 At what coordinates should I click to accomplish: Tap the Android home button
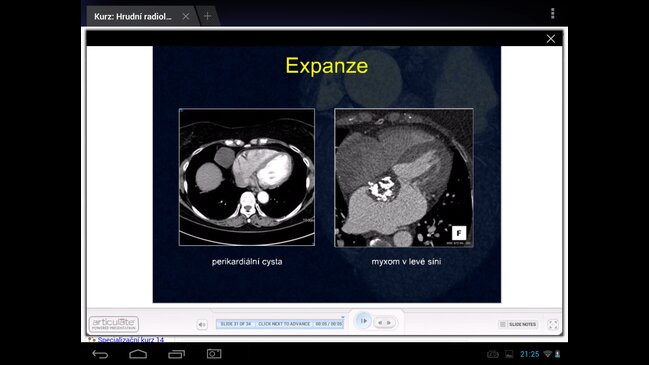[x=138, y=354]
